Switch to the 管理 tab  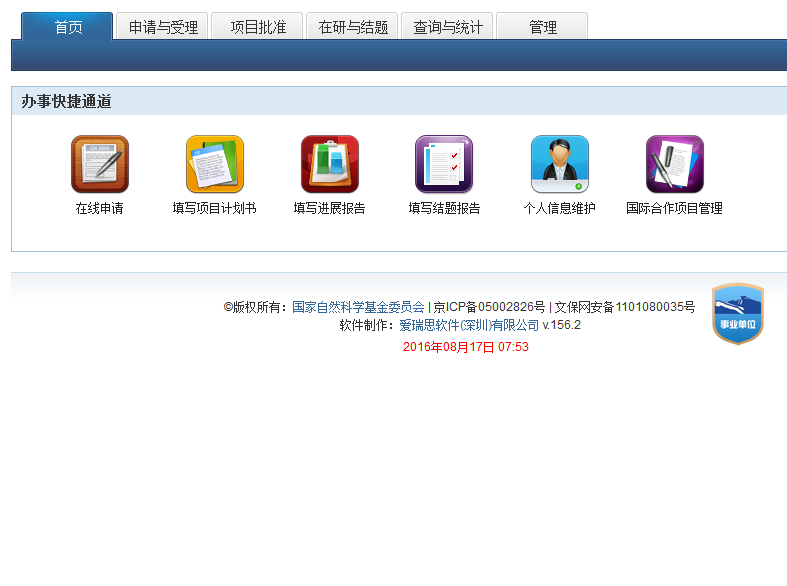coord(542,27)
